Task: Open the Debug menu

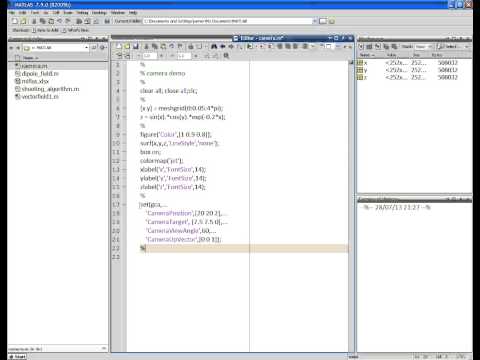Action: 82,13
